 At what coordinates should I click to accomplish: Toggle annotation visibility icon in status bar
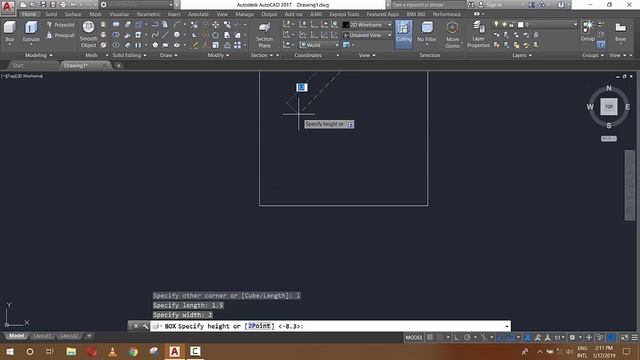click(x=538, y=338)
